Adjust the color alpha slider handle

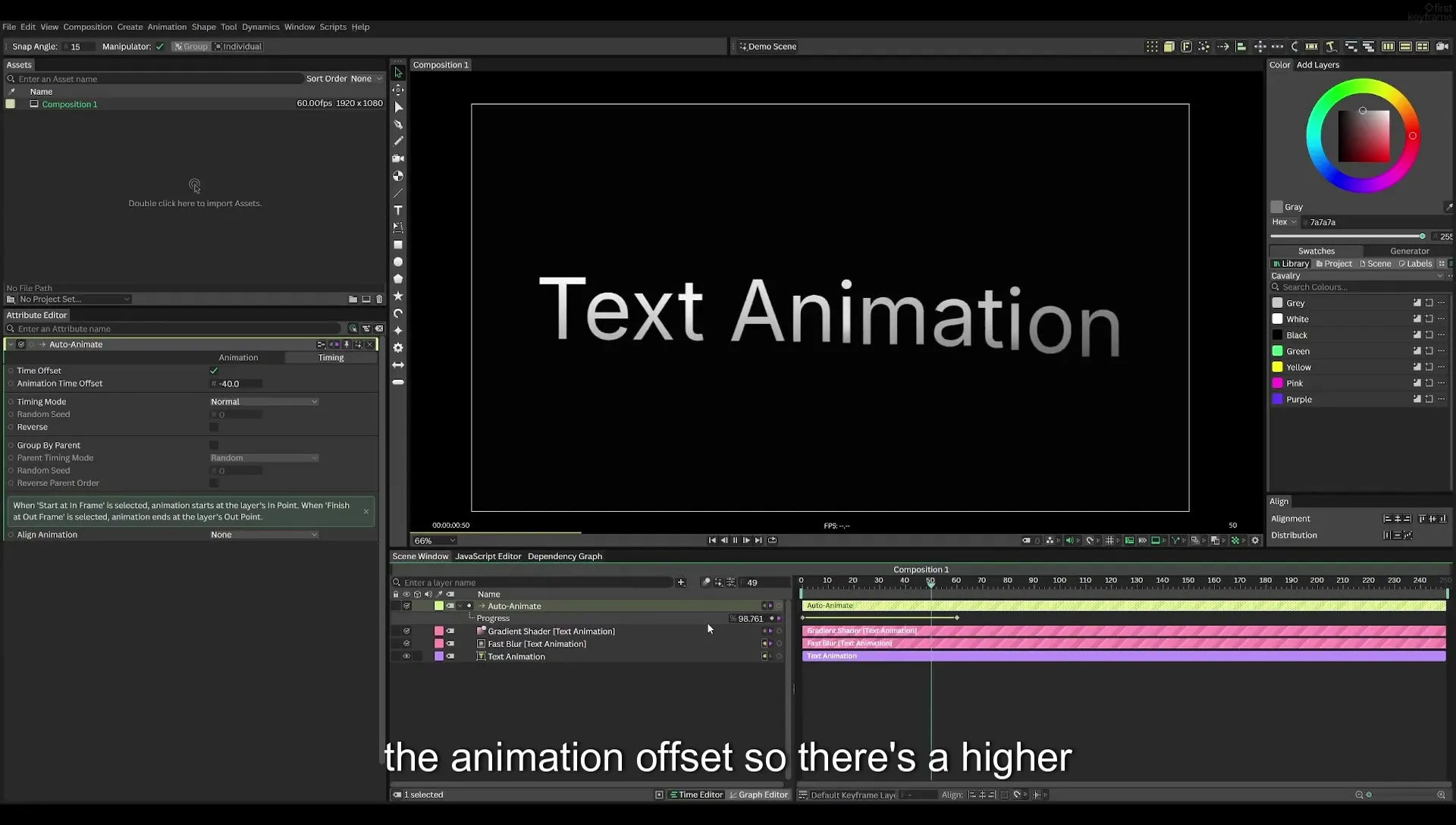pos(1422,237)
